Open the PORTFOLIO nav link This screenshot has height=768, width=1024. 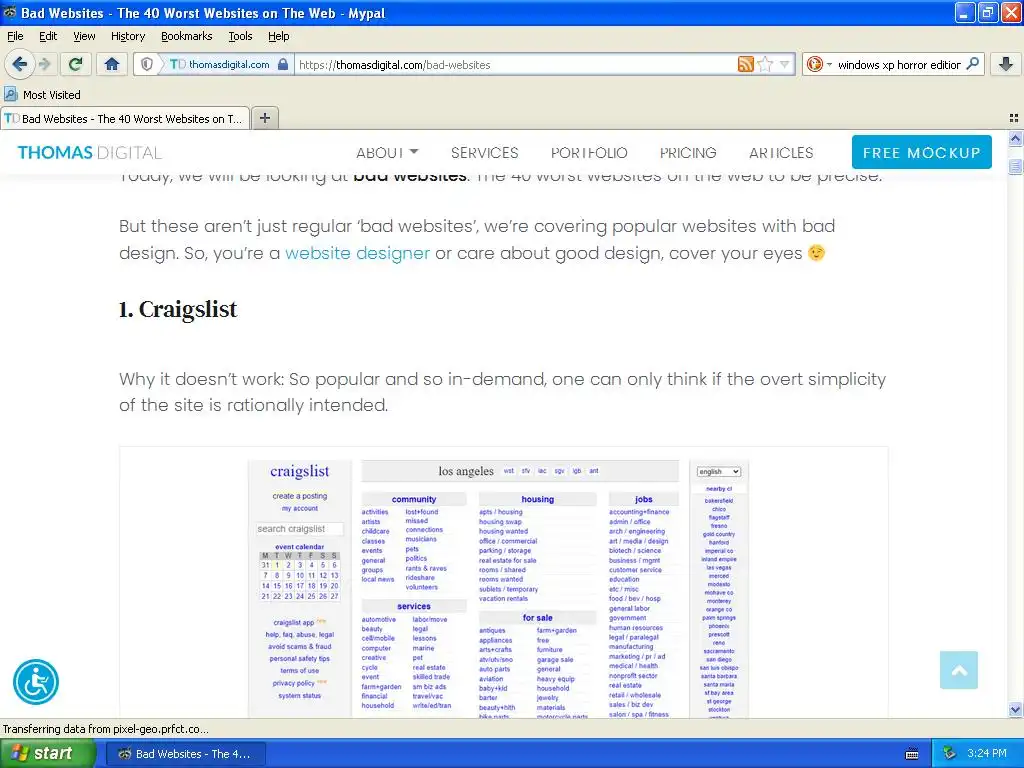tap(588, 153)
